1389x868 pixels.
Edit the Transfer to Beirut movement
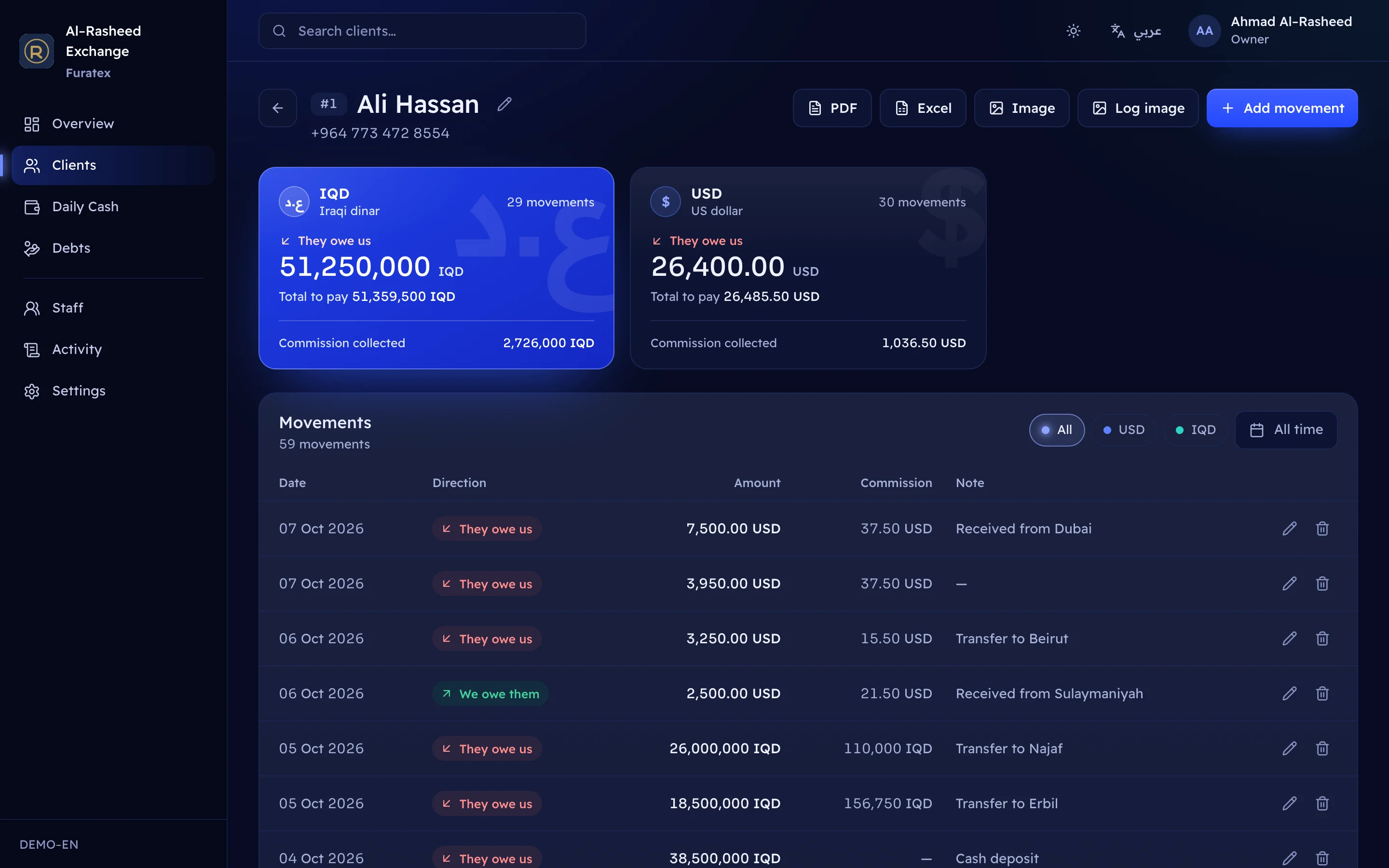(1290, 638)
